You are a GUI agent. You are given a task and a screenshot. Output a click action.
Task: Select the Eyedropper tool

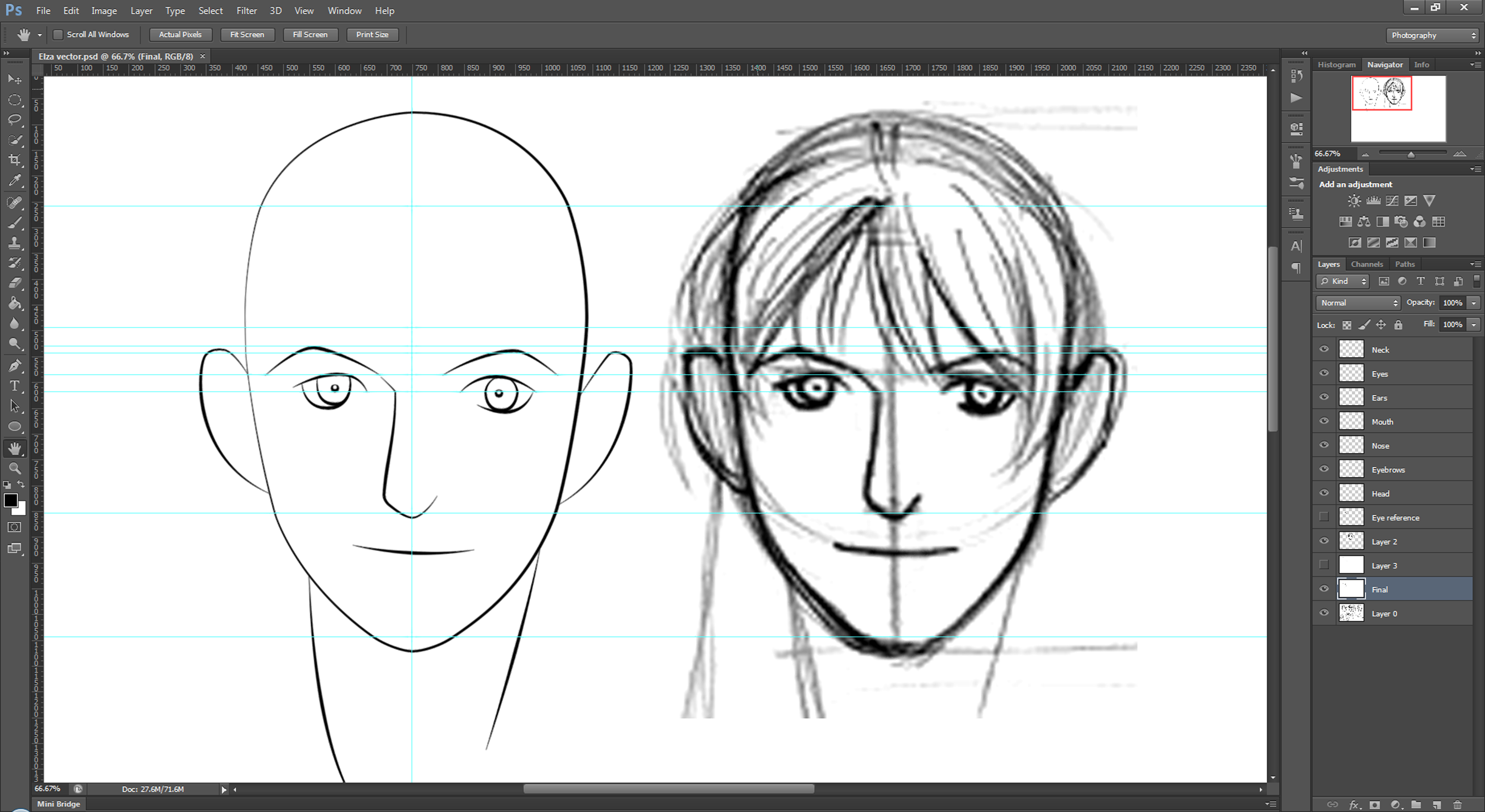coord(15,181)
